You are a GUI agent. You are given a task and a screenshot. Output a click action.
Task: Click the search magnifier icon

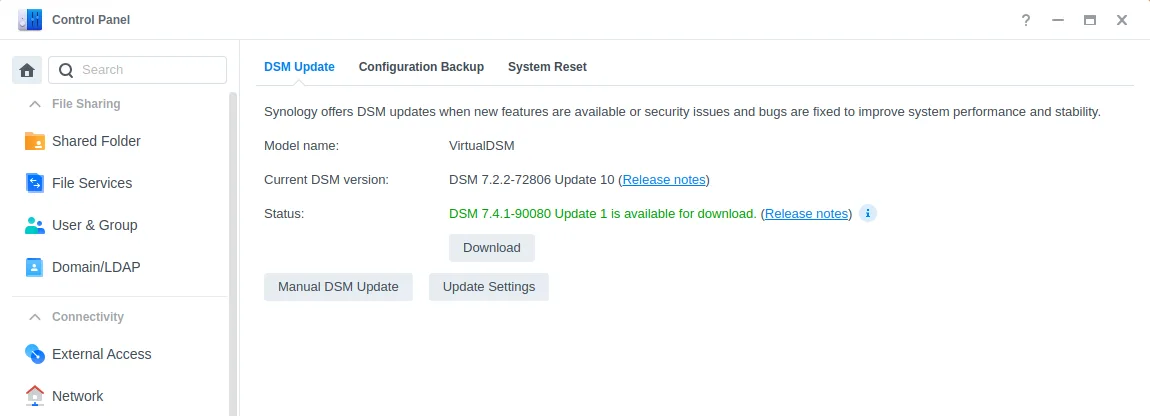[x=66, y=70]
